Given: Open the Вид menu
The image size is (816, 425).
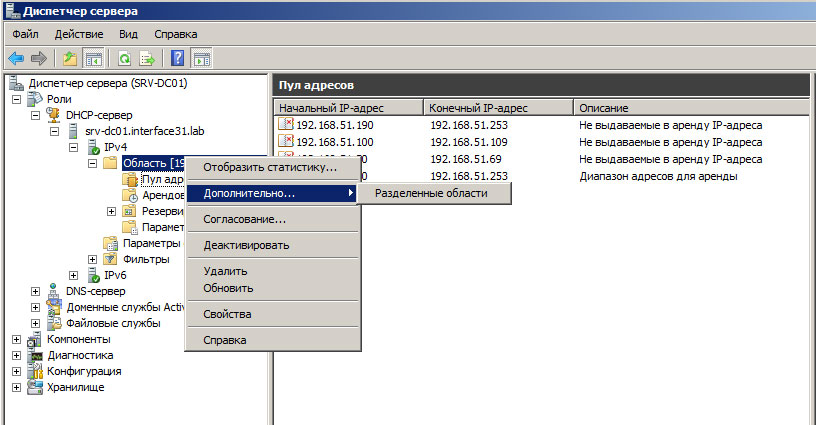Looking at the screenshot, I should [x=129, y=34].
